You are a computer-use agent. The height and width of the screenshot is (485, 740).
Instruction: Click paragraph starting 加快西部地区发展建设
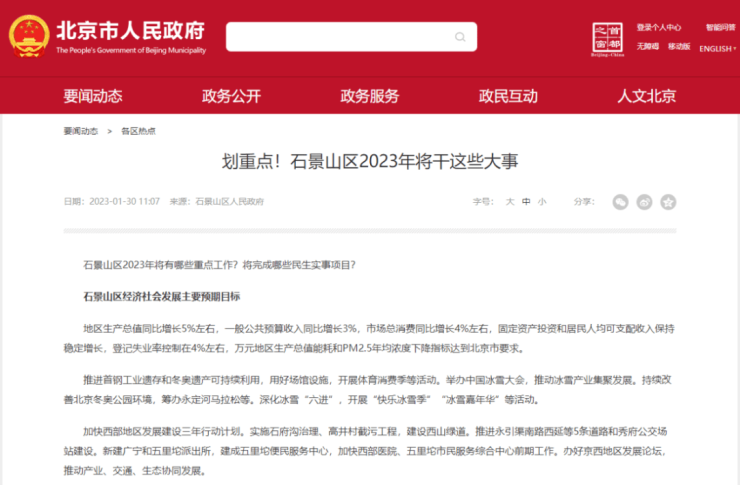(x=366, y=451)
